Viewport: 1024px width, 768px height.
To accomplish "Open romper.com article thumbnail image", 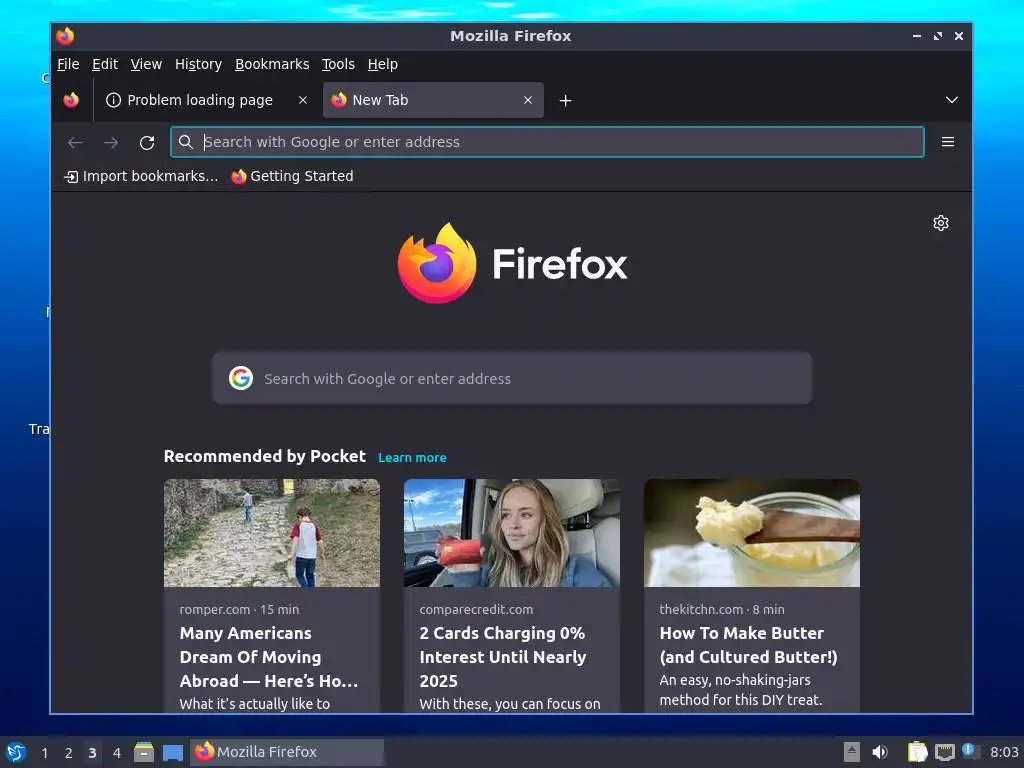I will coord(272,533).
